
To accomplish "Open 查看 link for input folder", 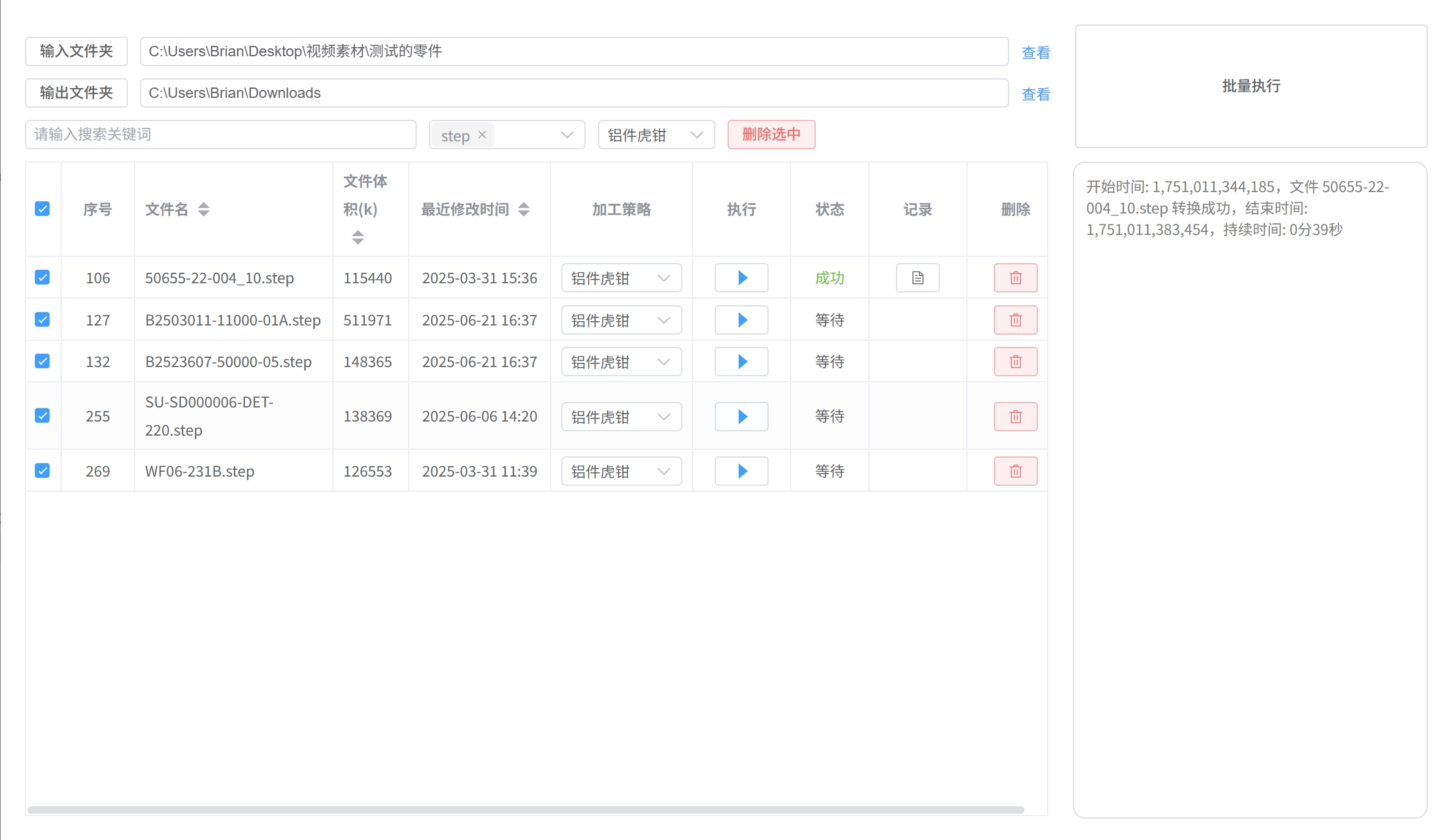I will 1035,53.
